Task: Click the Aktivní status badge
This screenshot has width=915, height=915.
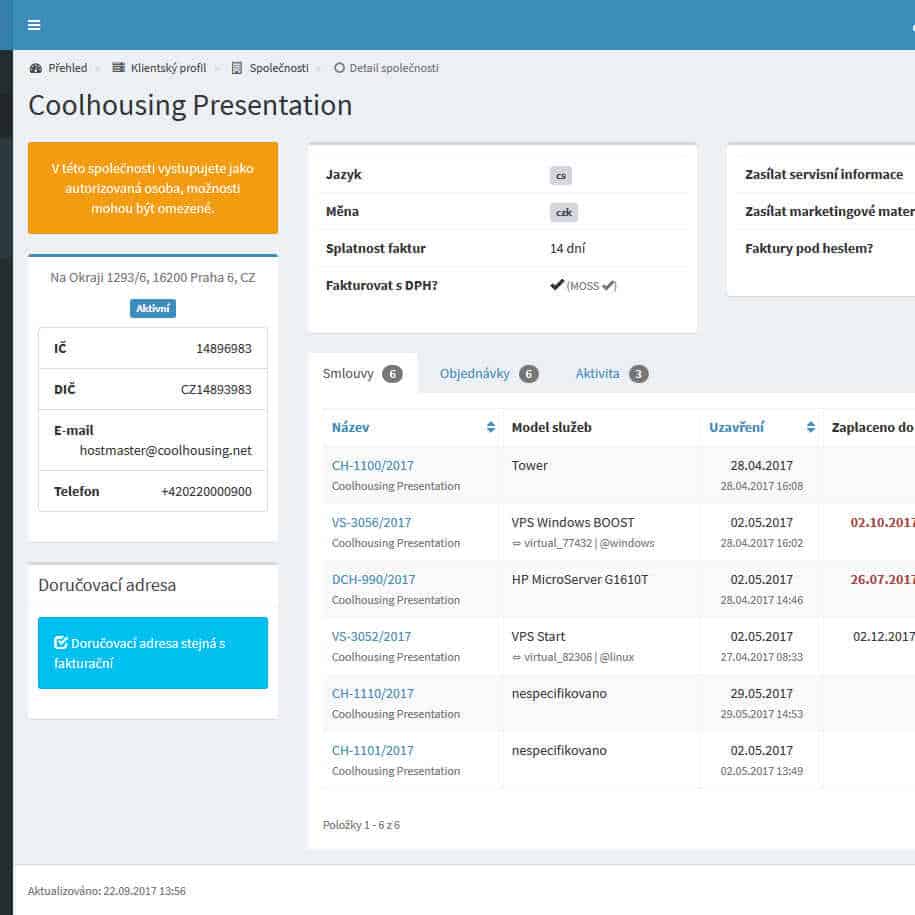Action: [x=153, y=308]
